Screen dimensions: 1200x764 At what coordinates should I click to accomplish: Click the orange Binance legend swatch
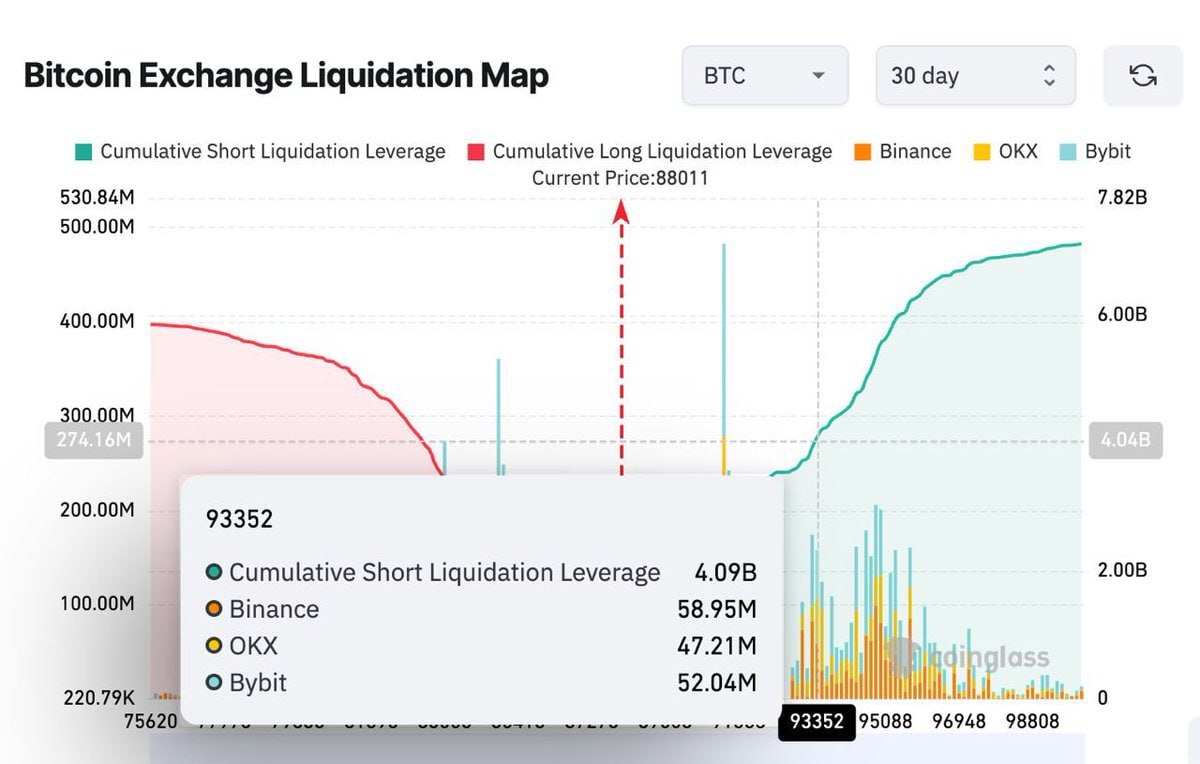pos(863,152)
